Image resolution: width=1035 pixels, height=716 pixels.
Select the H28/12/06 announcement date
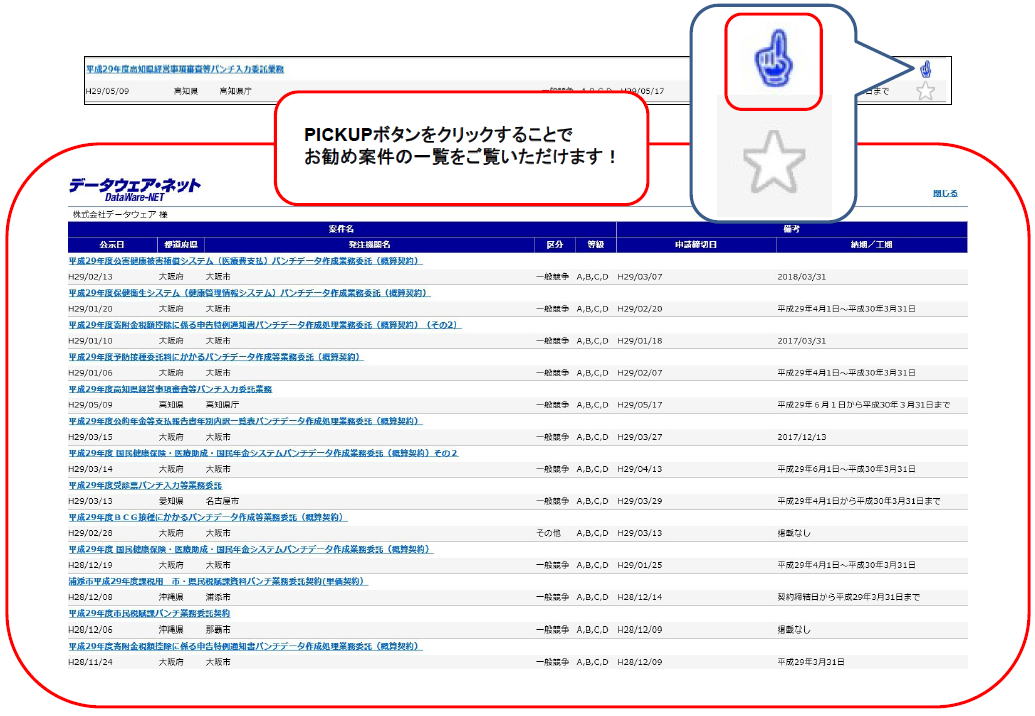pyautogui.click(x=90, y=630)
